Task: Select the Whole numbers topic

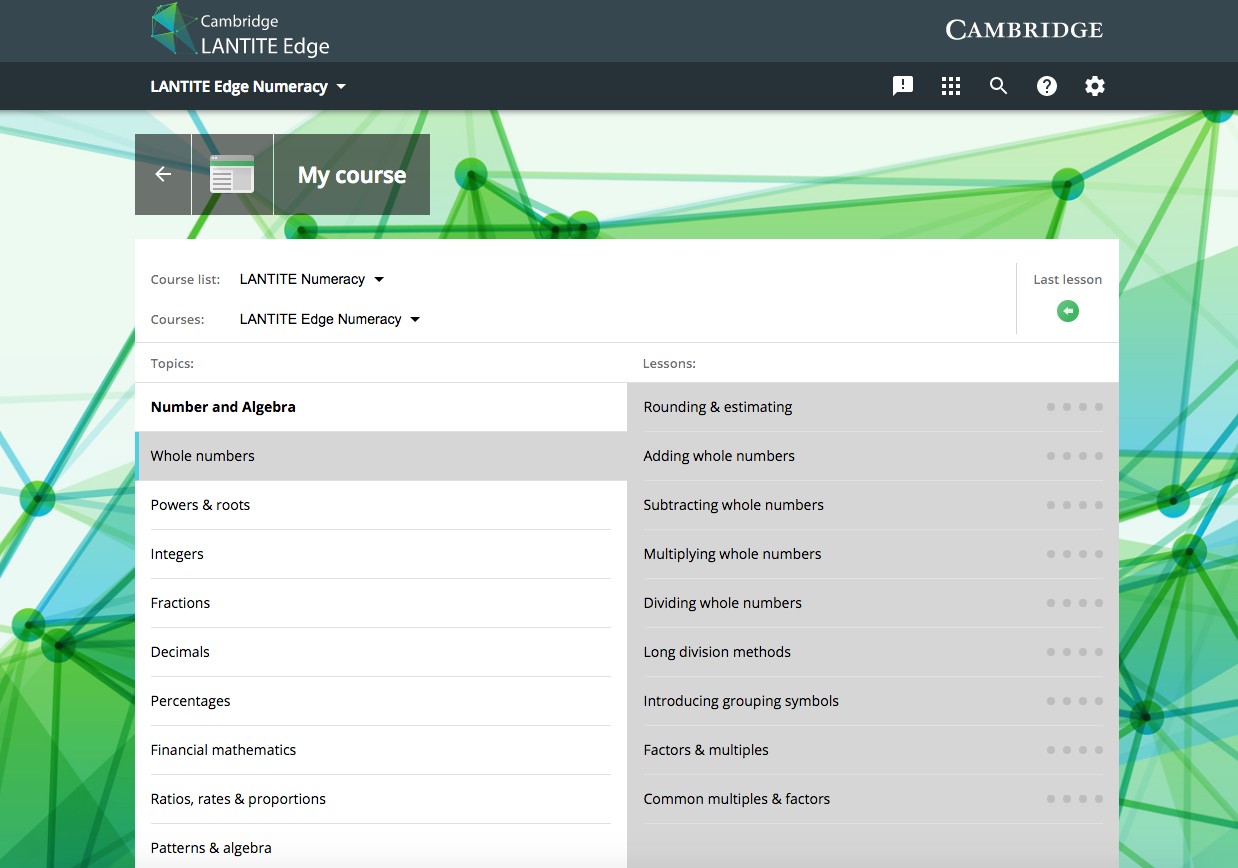Action: (381, 456)
